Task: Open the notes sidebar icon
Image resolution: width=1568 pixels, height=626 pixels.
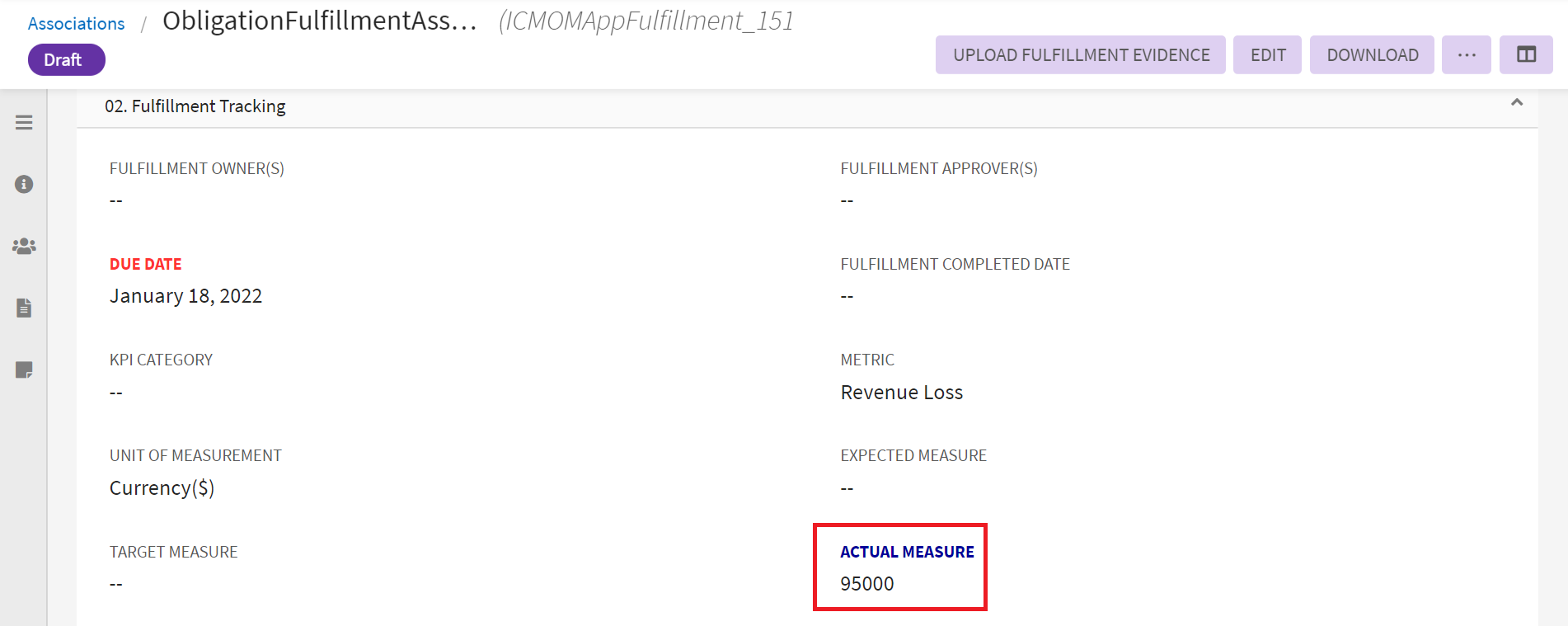Action: tap(24, 369)
